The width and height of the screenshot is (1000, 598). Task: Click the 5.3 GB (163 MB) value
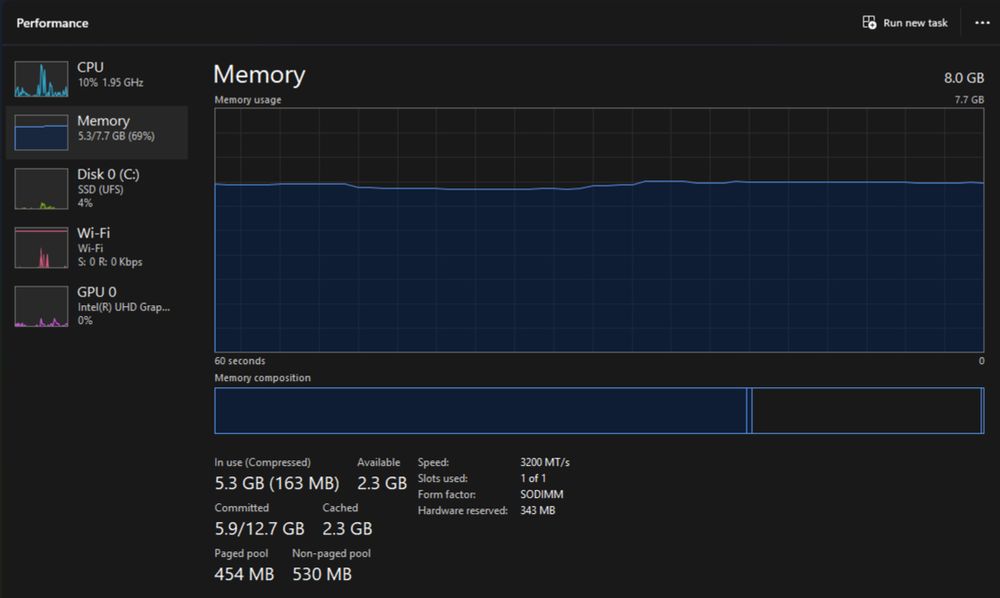click(x=277, y=483)
